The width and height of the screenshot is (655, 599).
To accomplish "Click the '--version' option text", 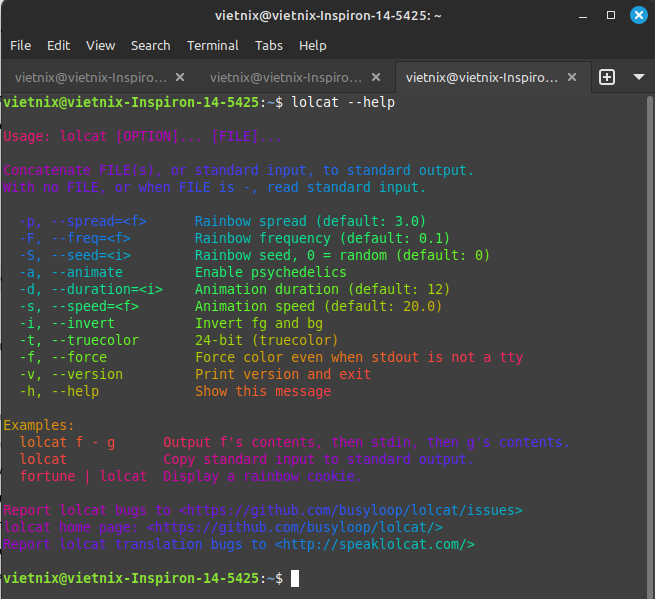I will 87,374.
